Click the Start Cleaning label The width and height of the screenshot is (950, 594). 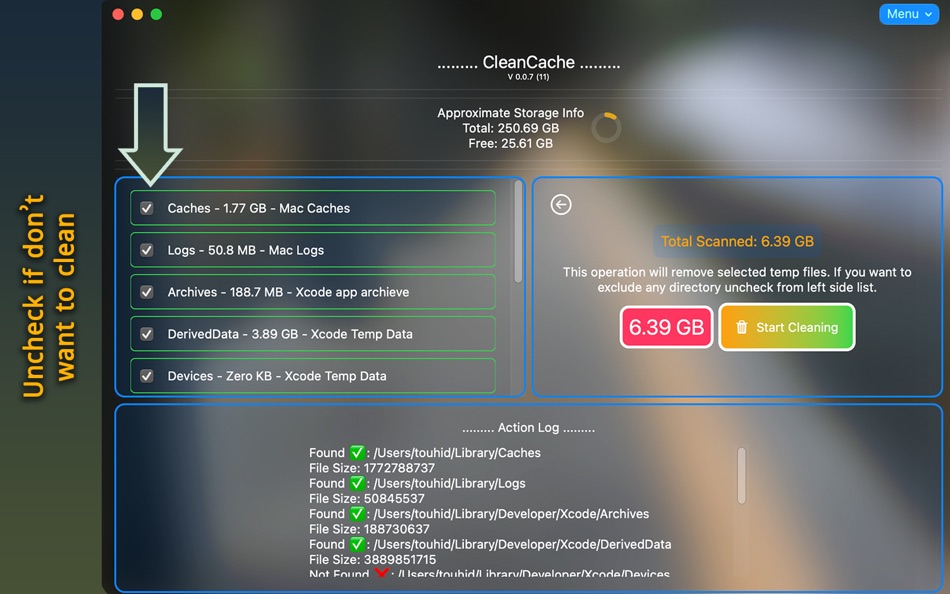click(x=797, y=327)
